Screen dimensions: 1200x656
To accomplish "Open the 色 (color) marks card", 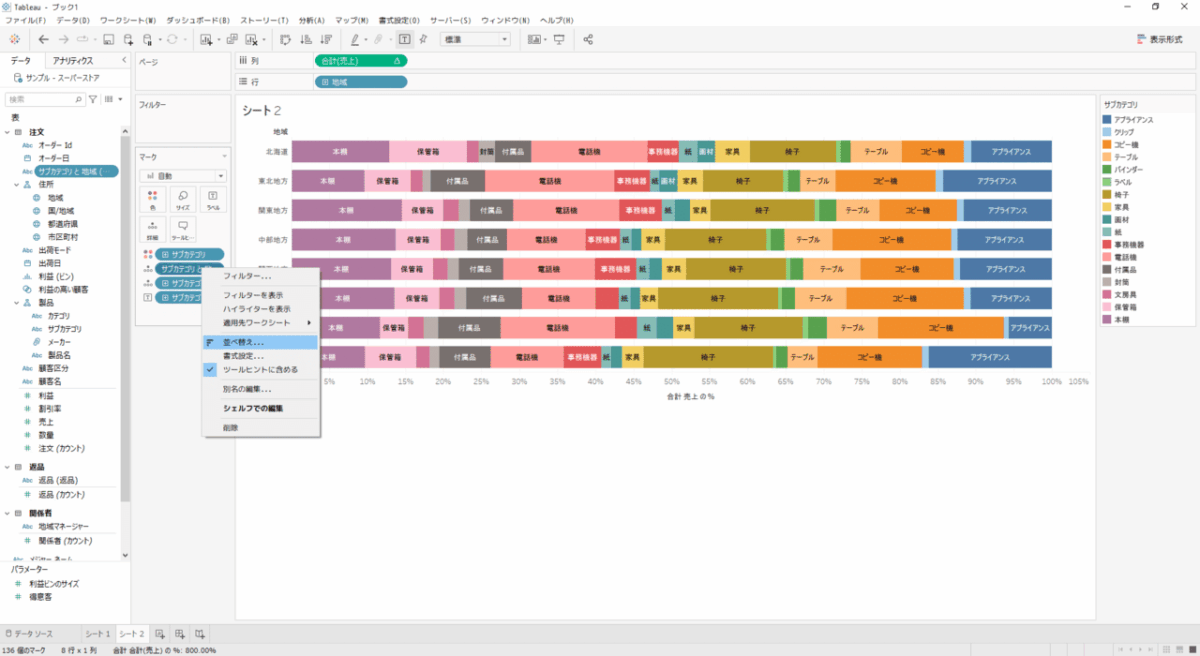I will tap(153, 199).
